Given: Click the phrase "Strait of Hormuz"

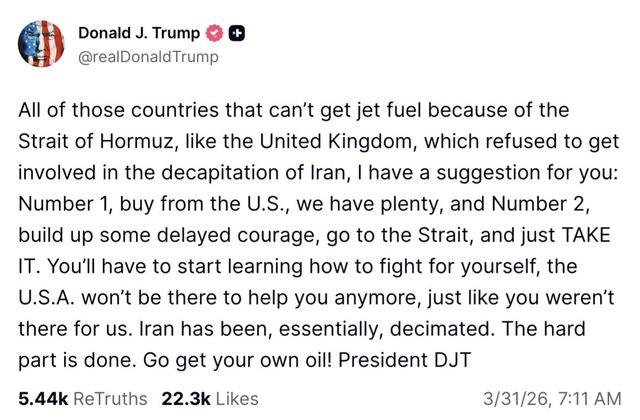Looking at the screenshot, I should tap(96, 142).
